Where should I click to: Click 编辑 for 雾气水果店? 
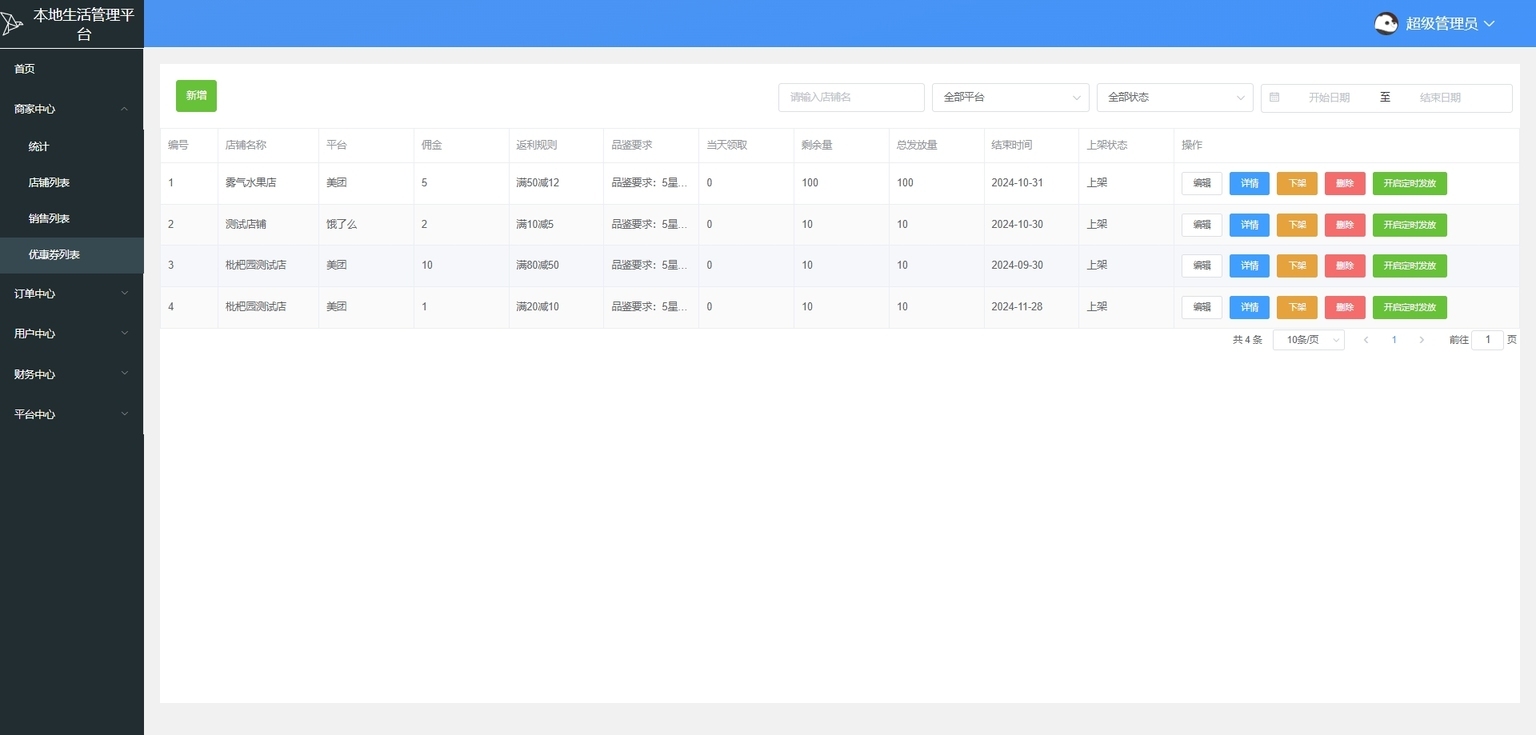1202,184
